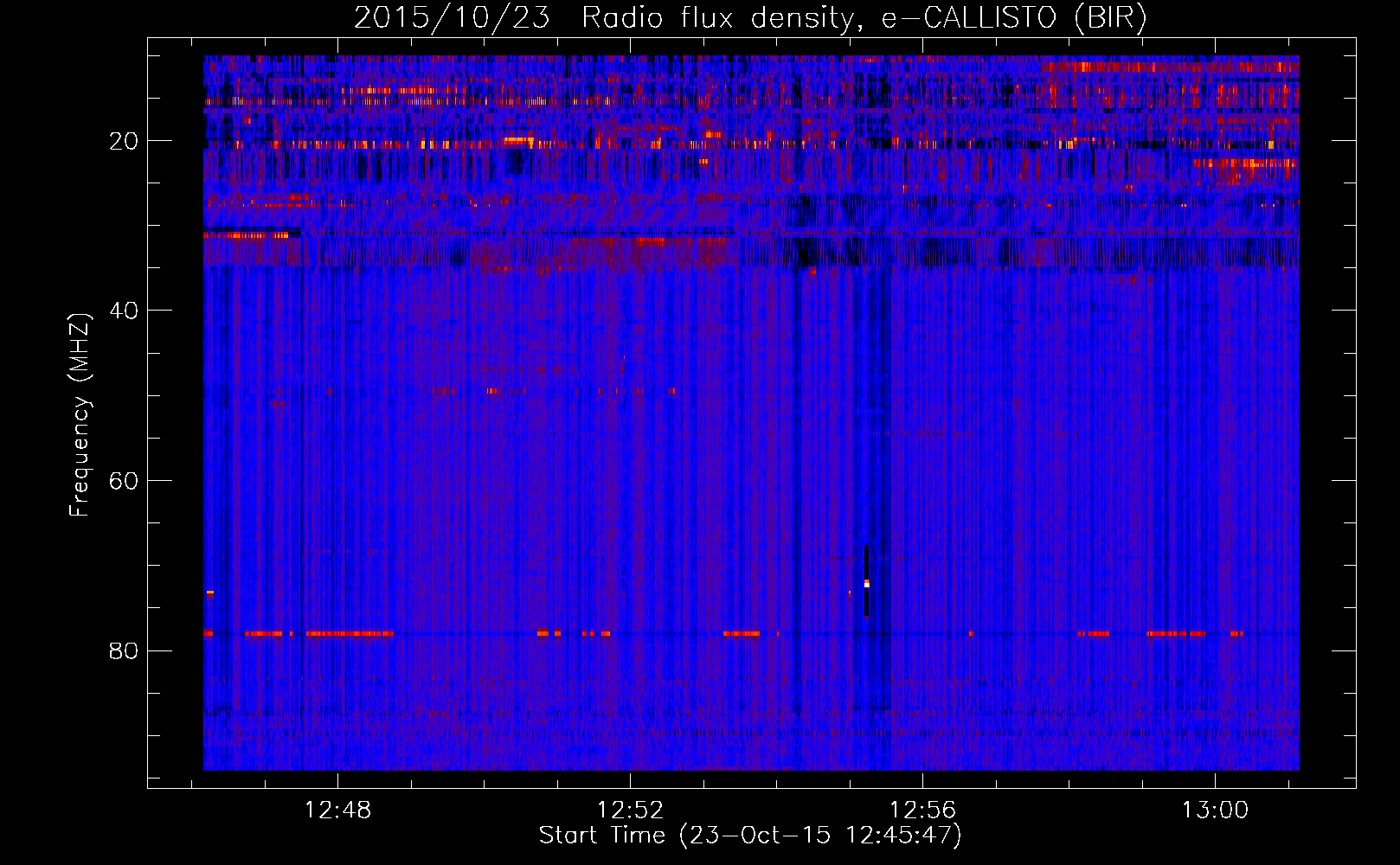The height and width of the screenshot is (865, 1400).
Task: Click the 12:52 time tick label
Action: (x=631, y=811)
